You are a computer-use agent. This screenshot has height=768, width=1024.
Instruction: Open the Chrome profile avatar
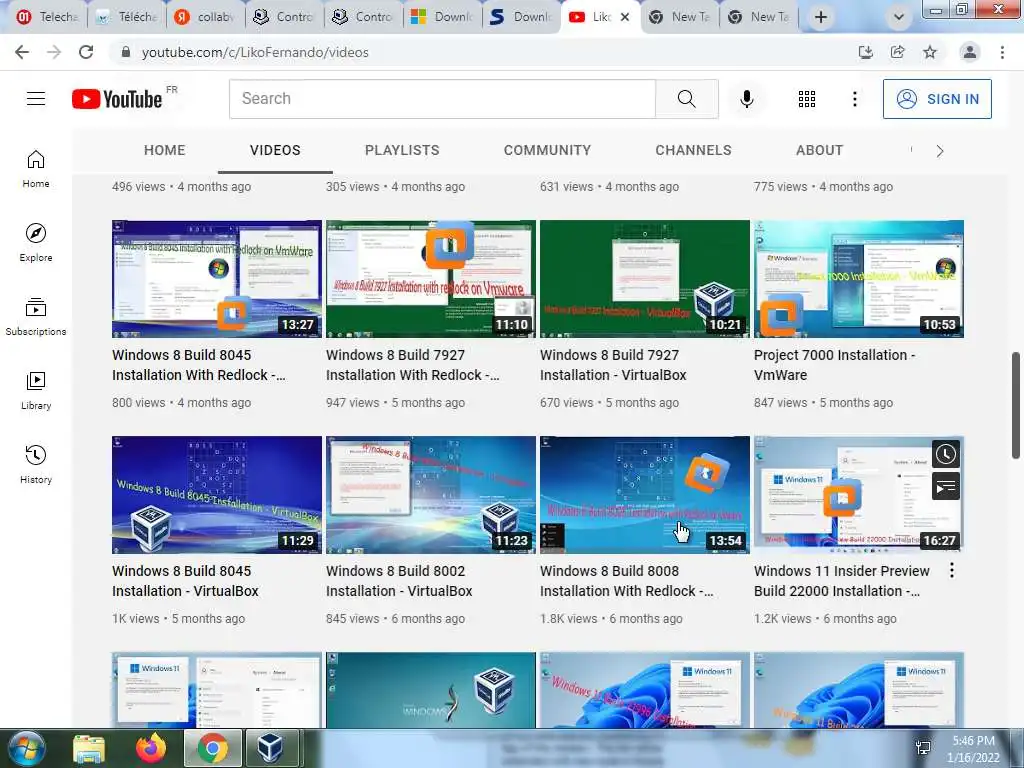[x=970, y=52]
